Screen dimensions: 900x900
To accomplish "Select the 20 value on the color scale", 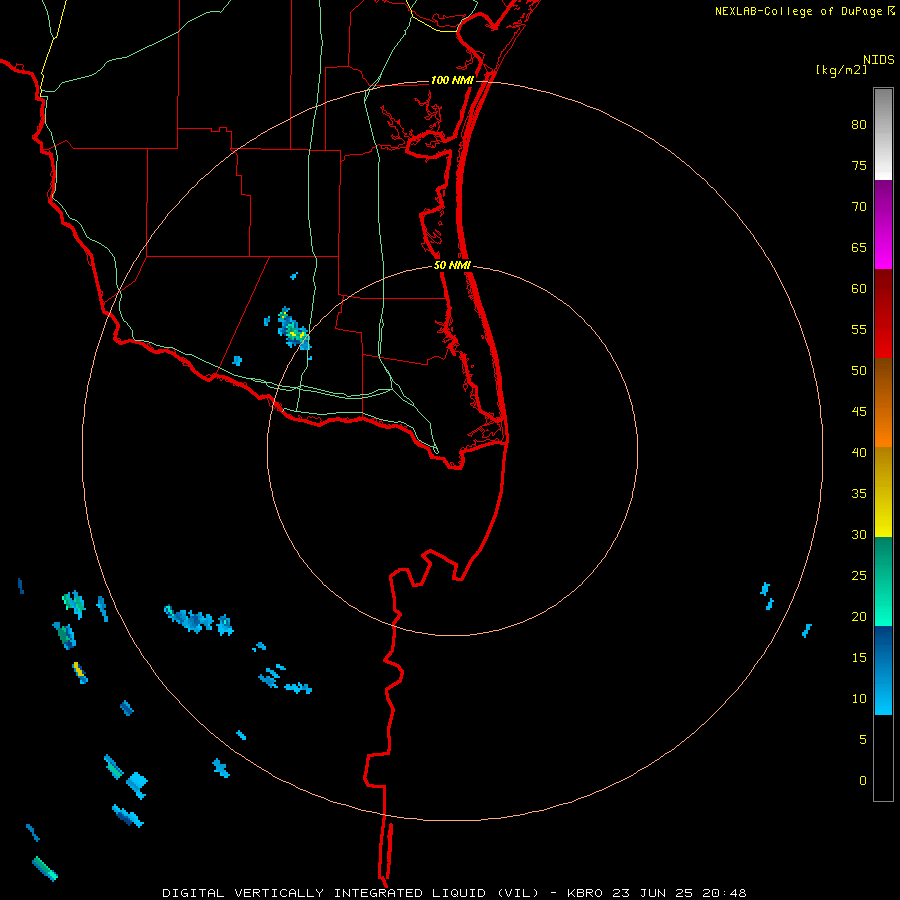I will click(859, 616).
